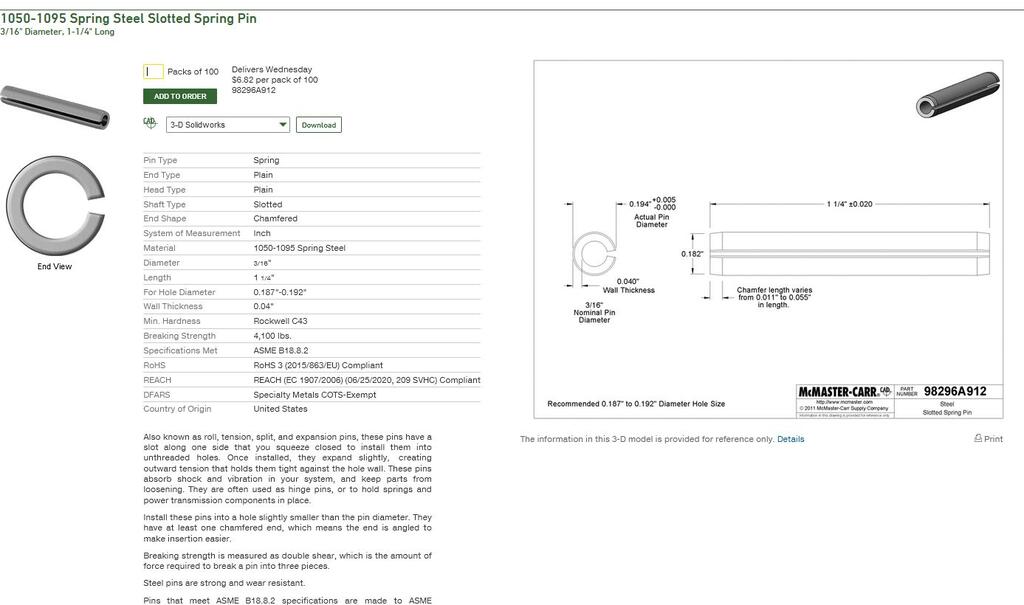Click the product title heading

(129, 18)
